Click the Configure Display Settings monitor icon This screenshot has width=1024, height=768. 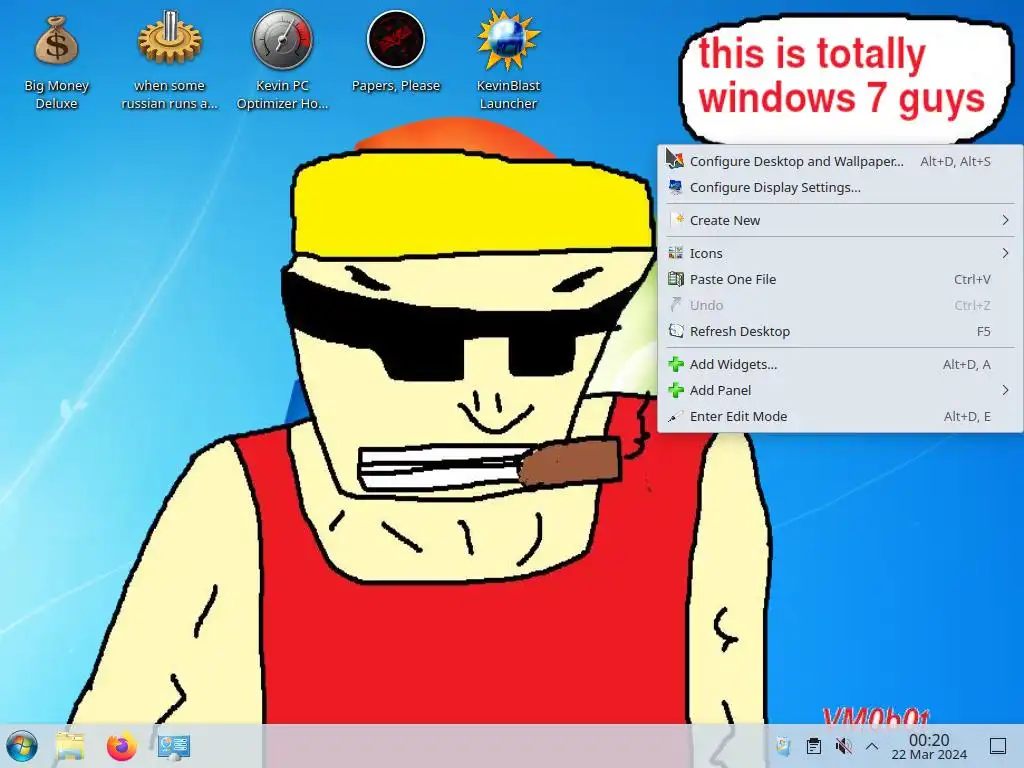coord(676,187)
